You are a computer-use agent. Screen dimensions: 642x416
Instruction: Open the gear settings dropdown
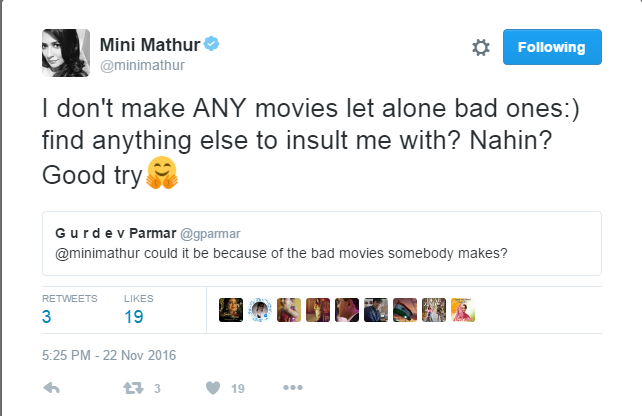click(480, 47)
